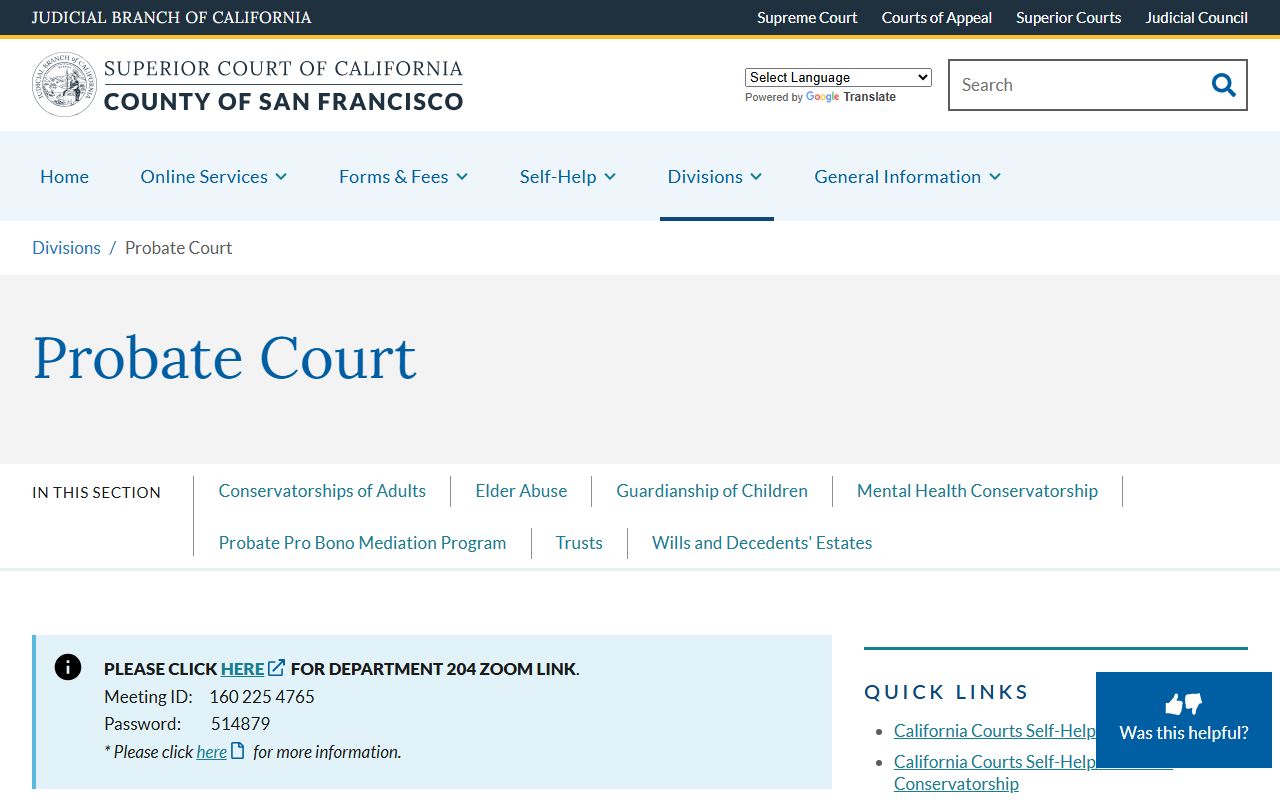Open the Elder Abuse section
This screenshot has width=1280, height=800.
click(x=521, y=491)
